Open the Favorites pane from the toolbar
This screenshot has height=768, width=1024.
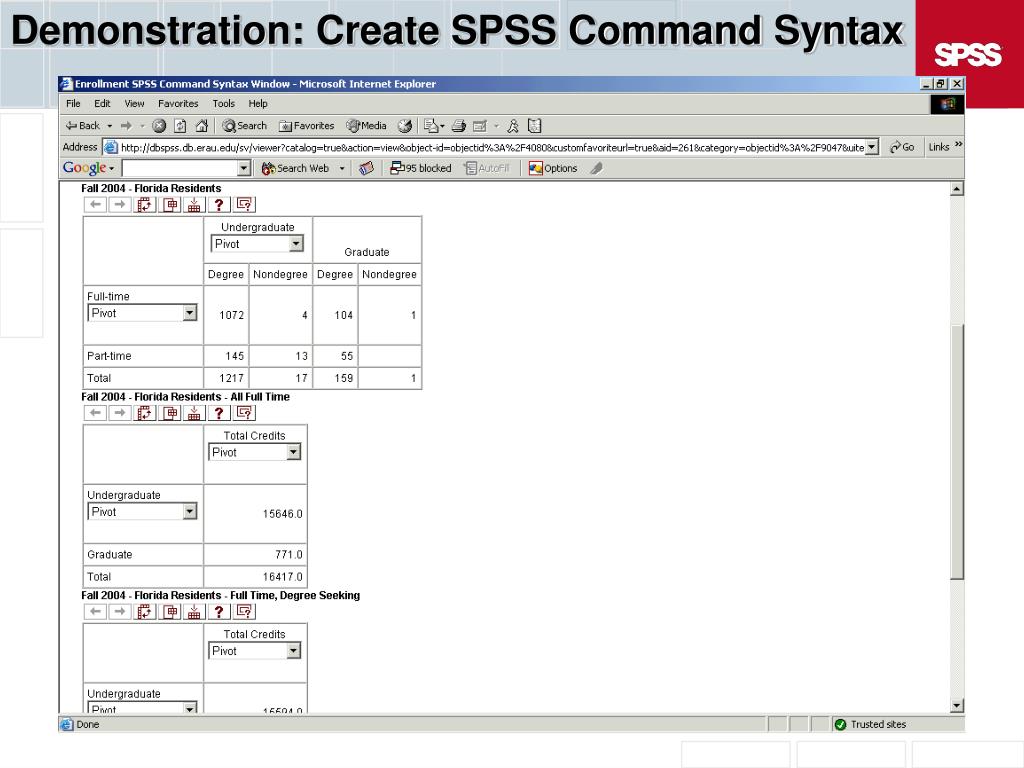pos(306,126)
